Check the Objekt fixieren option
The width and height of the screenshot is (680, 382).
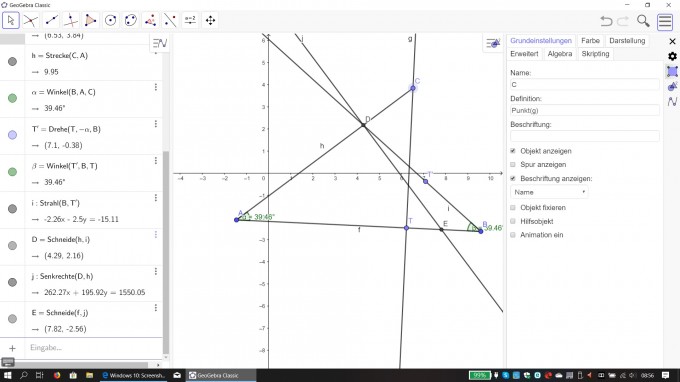[x=513, y=207]
